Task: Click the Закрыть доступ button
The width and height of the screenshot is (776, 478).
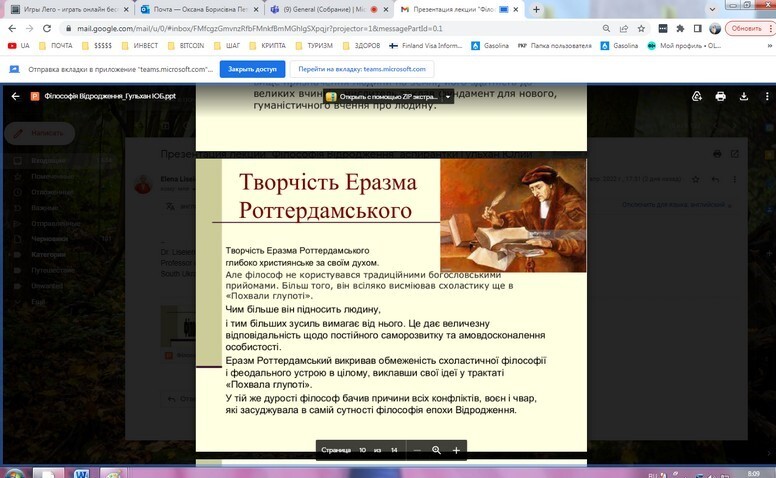Action: tap(252, 70)
